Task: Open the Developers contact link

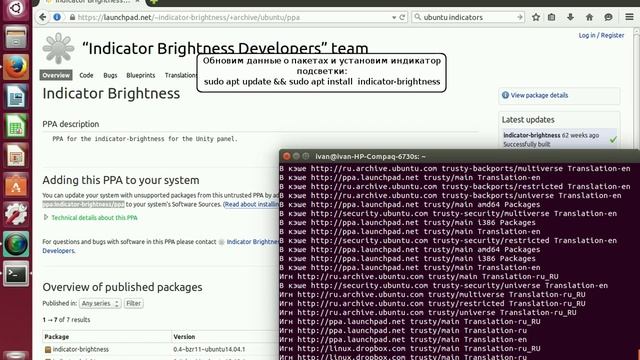Action: 58,251
